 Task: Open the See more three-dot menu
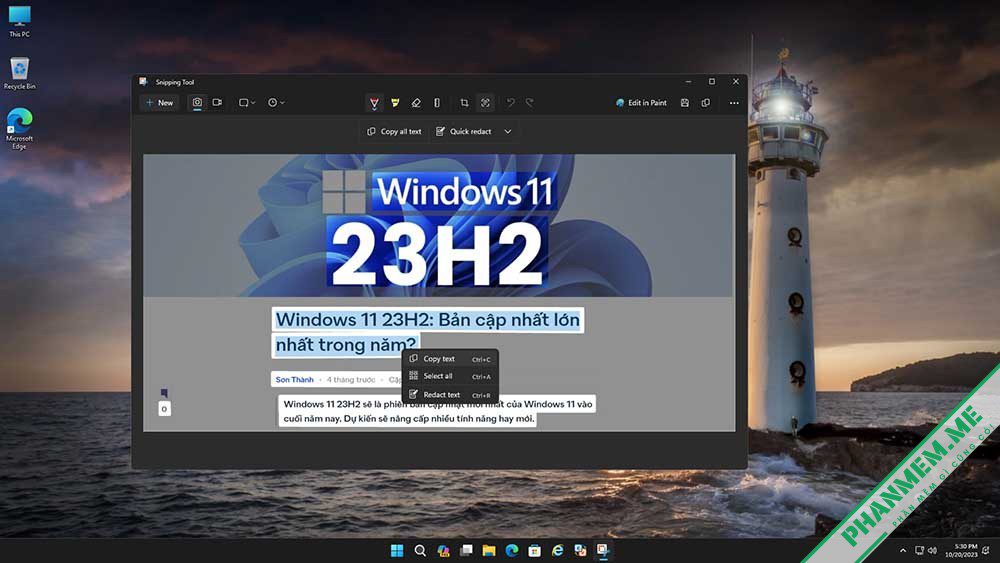pyautogui.click(x=734, y=103)
